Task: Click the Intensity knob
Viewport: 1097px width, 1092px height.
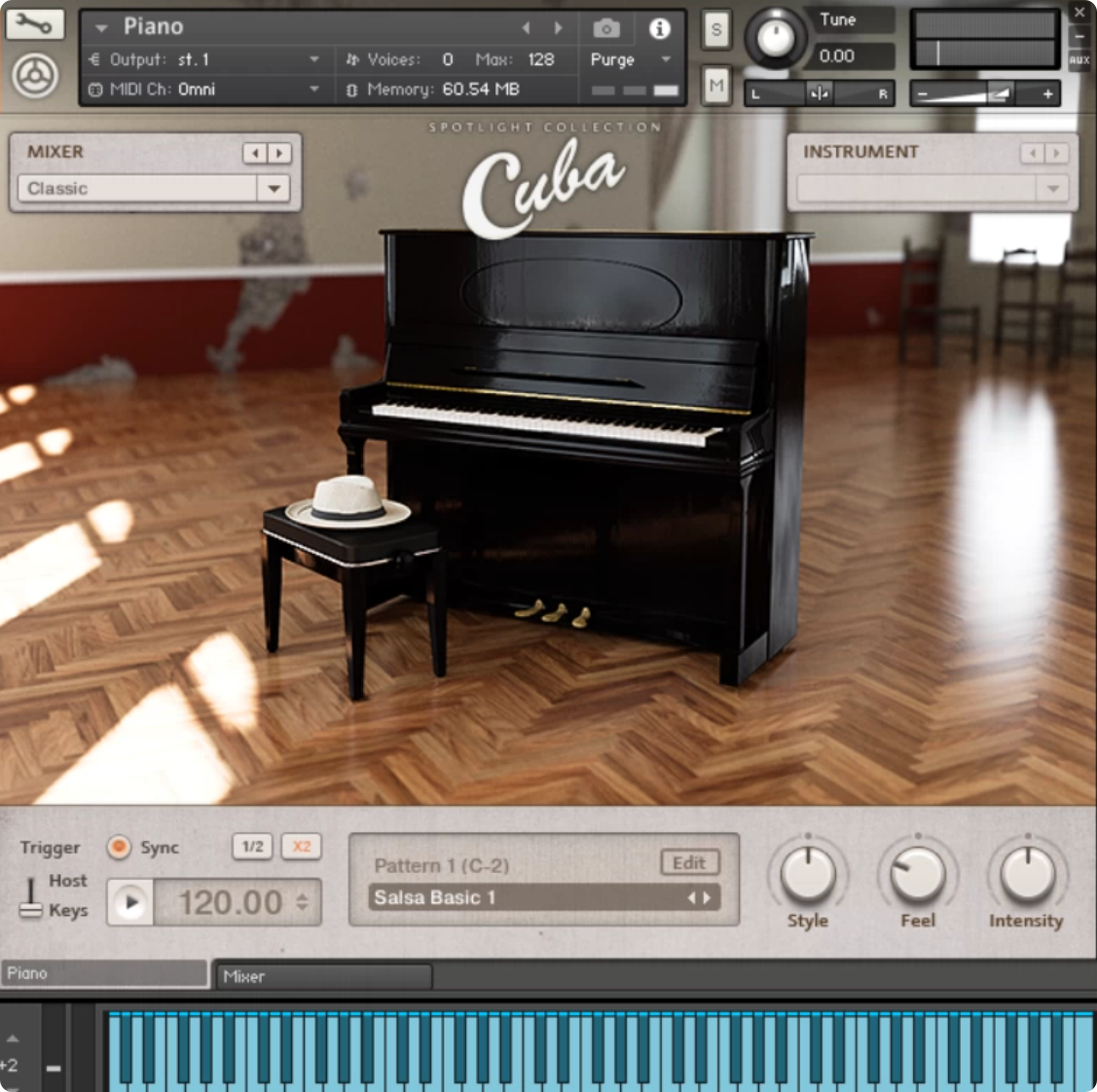Action: (1027, 874)
